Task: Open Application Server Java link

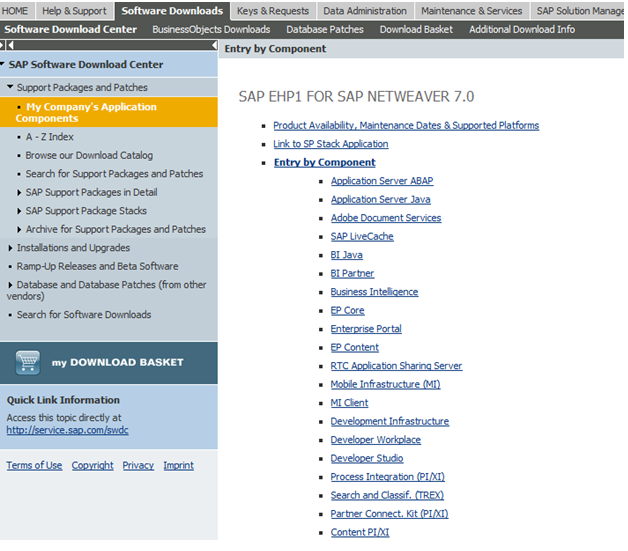Action: tap(380, 199)
